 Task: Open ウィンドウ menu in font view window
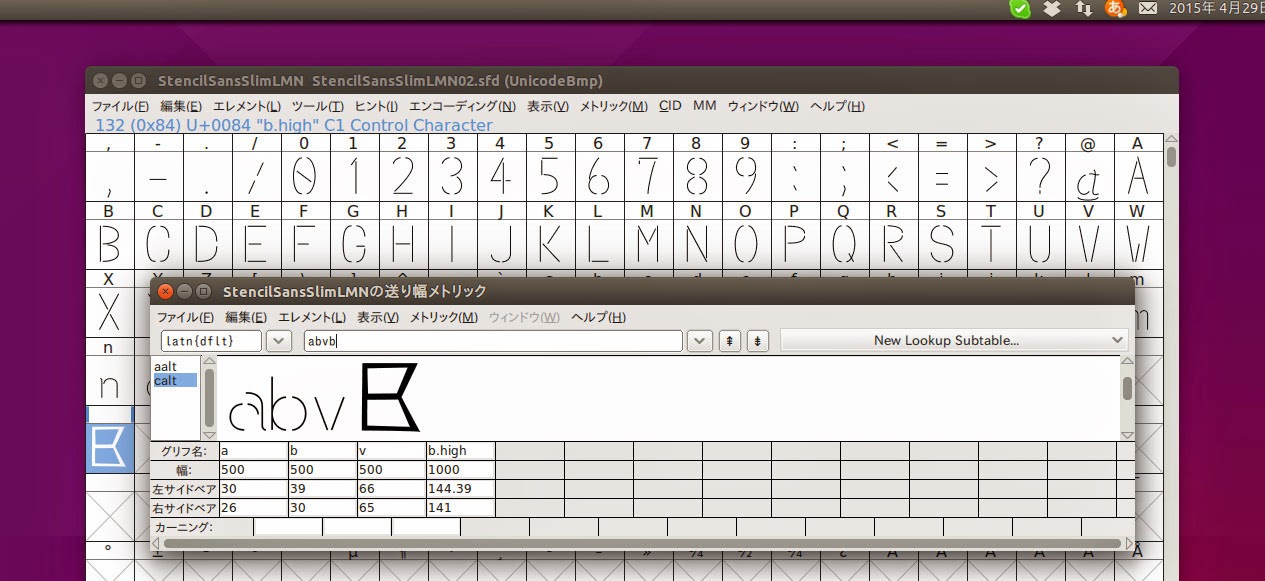click(x=763, y=106)
